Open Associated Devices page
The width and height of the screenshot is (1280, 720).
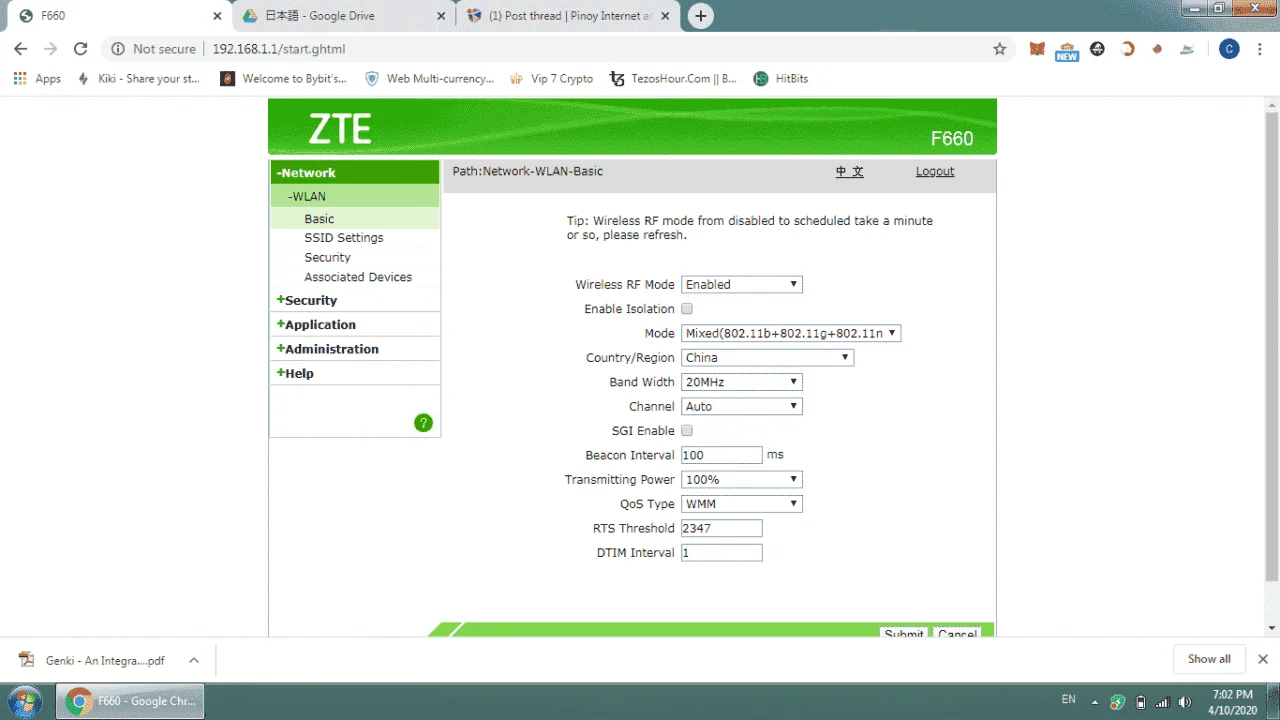(x=358, y=277)
